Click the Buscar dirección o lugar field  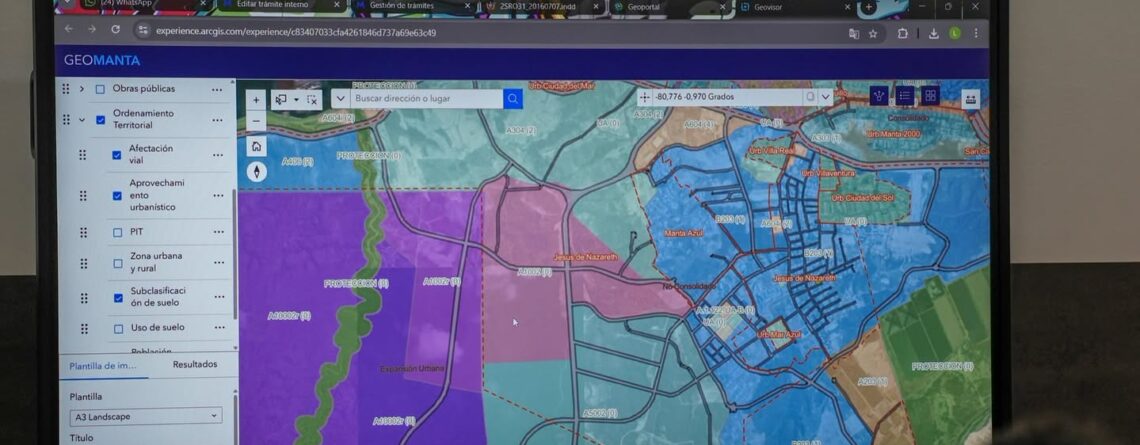pyautogui.click(x=427, y=98)
